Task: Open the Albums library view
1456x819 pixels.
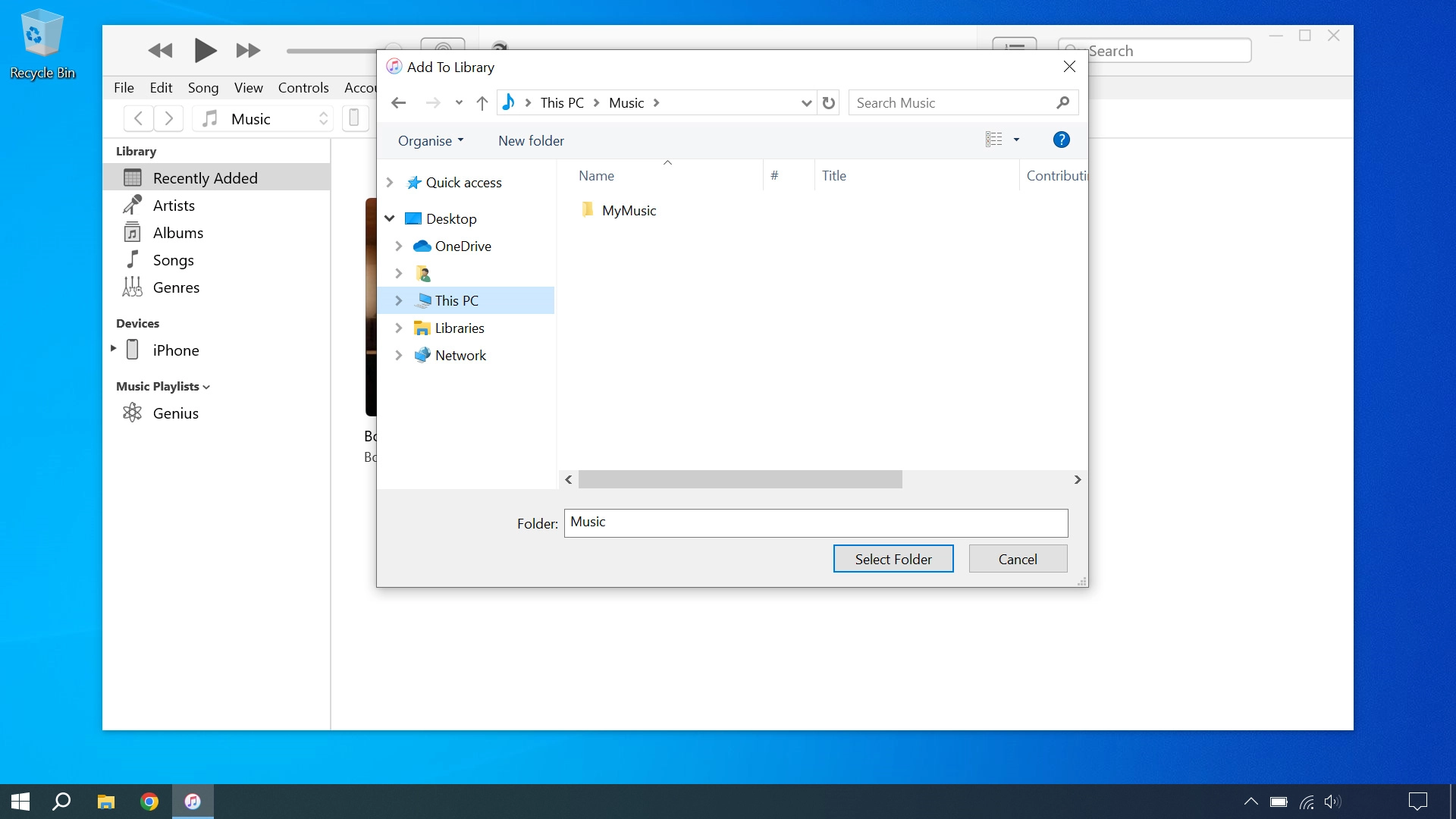Action: point(178,232)
